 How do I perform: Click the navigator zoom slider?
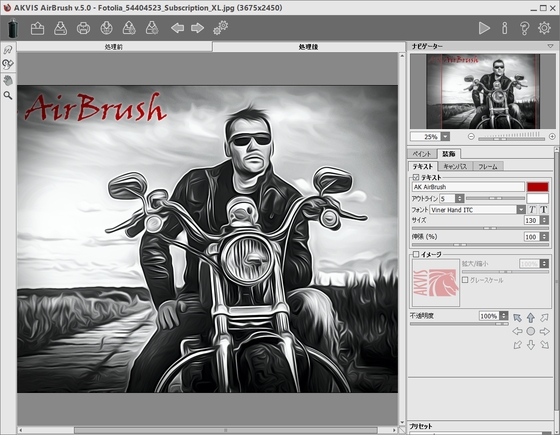pyautogui.click(x=511, y=138)
